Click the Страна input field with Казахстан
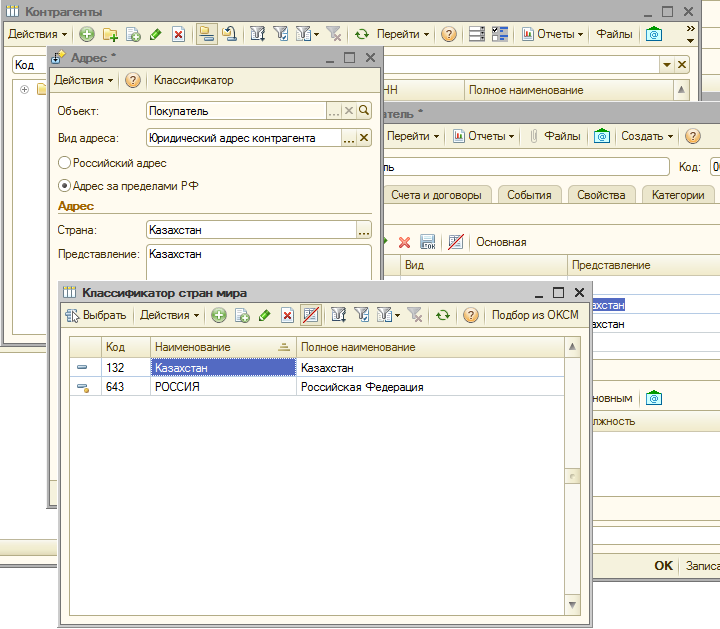 click(x=250, y=230)
